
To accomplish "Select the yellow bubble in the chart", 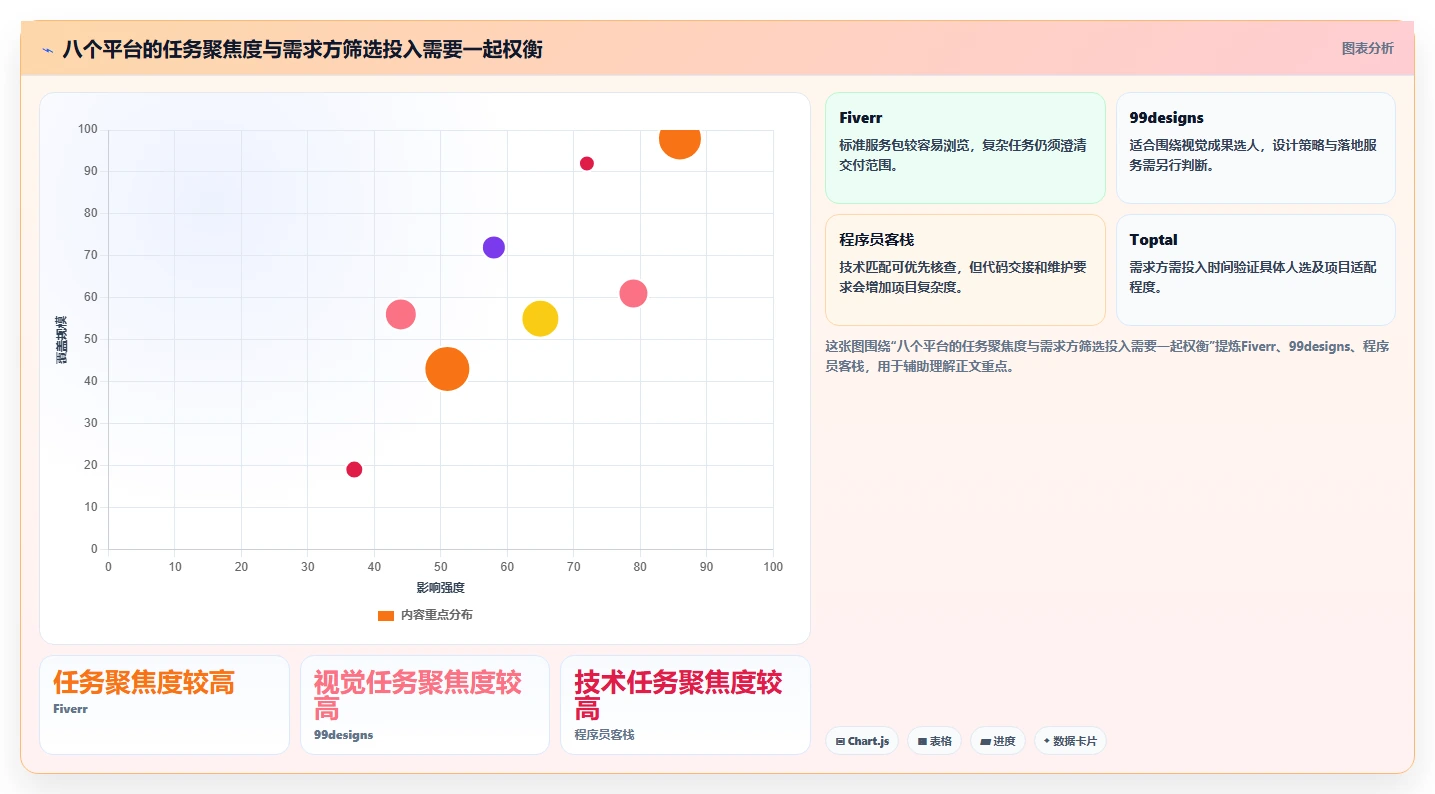I will click(x=540, y=318).
